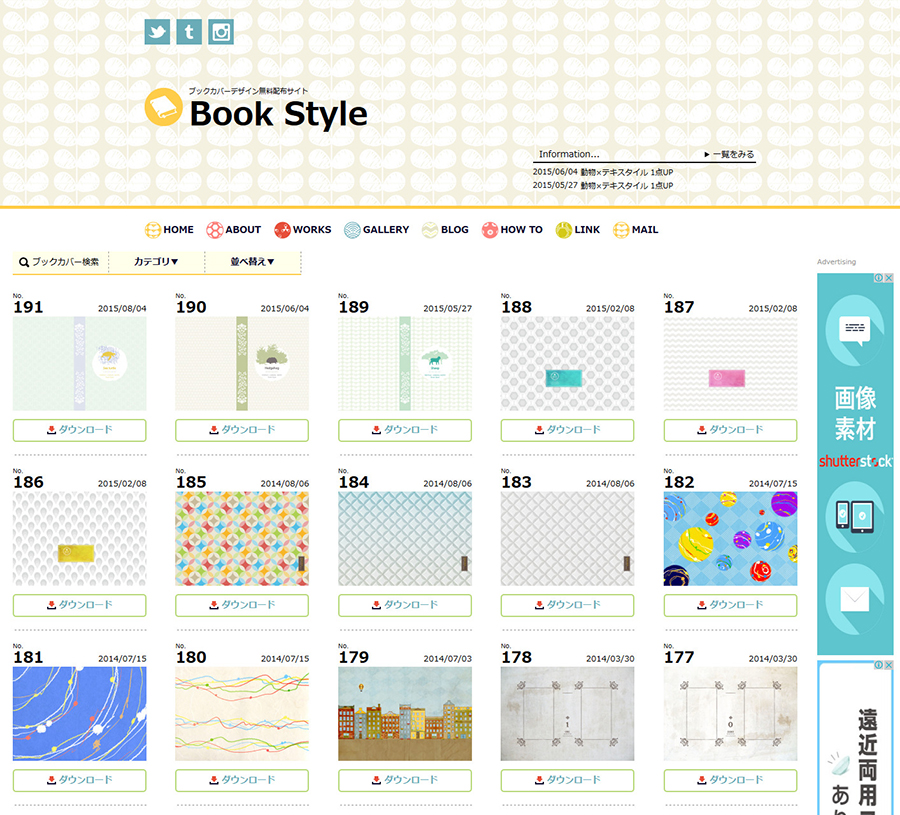Click the 一覧をみる information link

coord(730,155)
